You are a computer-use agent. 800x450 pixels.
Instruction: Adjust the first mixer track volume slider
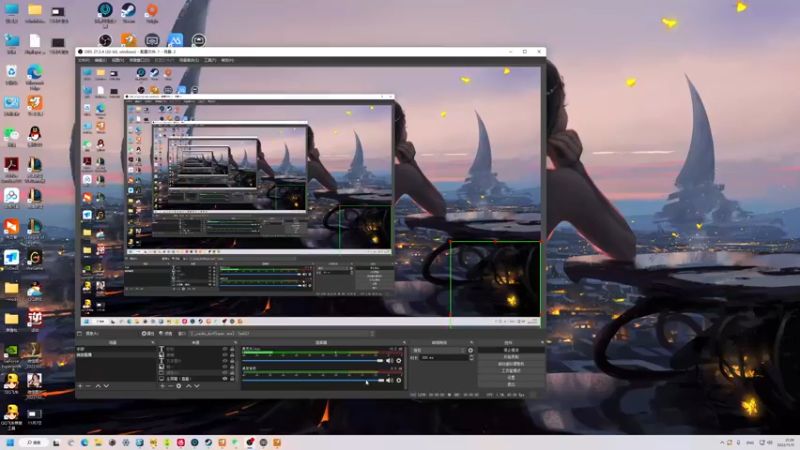[313, 360]
